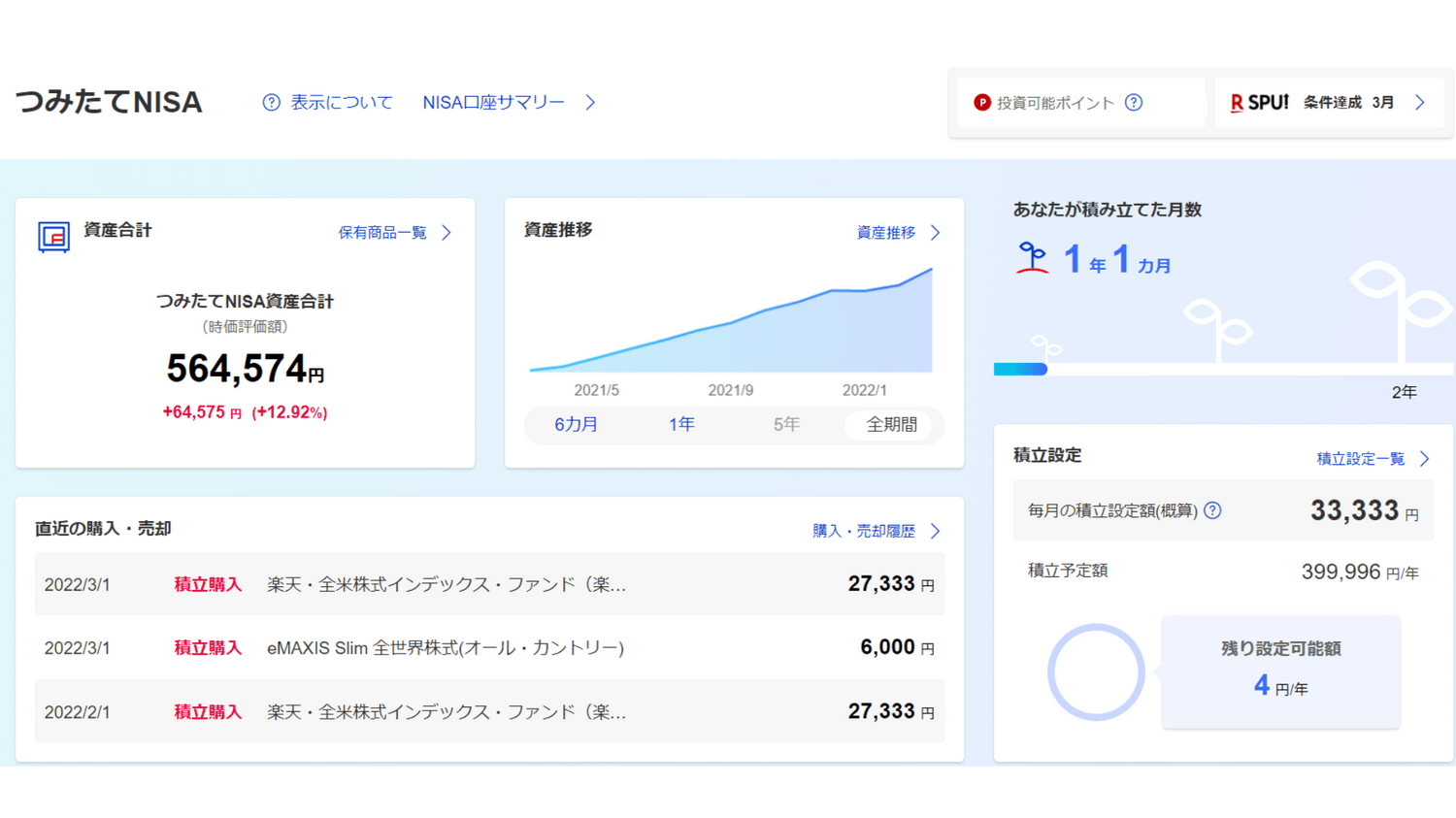1456x818 pixels.
Task: Click the asset trend area chart
Action: [x=731, y=320]
